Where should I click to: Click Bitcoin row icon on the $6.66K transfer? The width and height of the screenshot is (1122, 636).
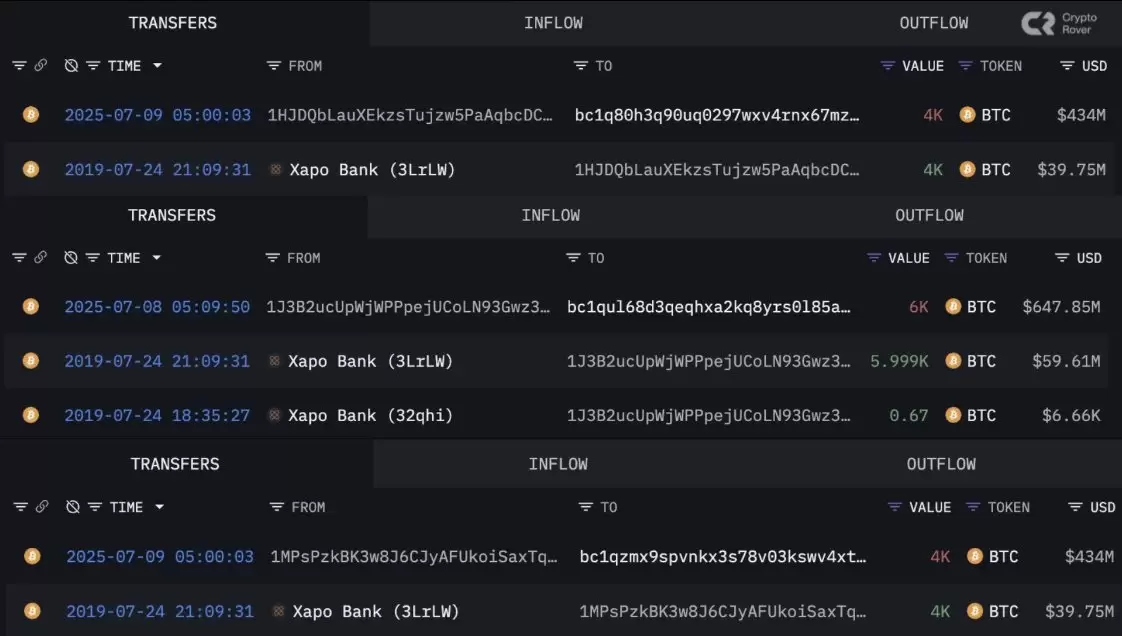click(x=31, y=415)
